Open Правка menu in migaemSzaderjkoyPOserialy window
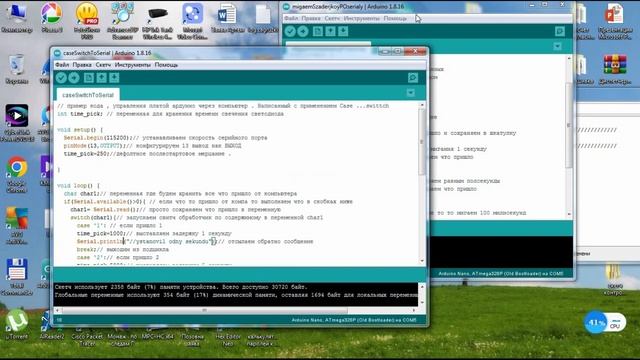This screenshot has height=360, width=640. coord(311,18)
